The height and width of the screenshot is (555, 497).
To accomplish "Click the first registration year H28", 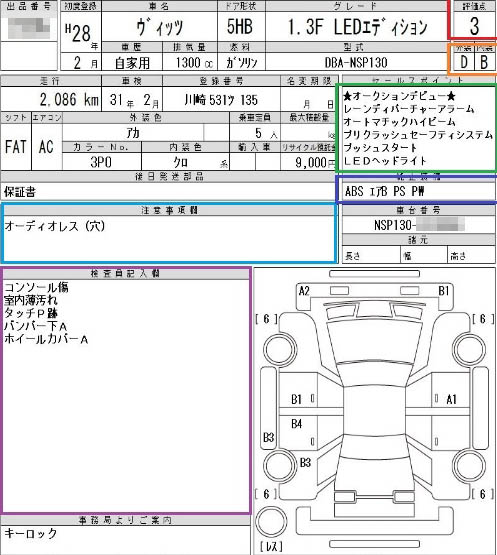I will [x=79, y=34].
